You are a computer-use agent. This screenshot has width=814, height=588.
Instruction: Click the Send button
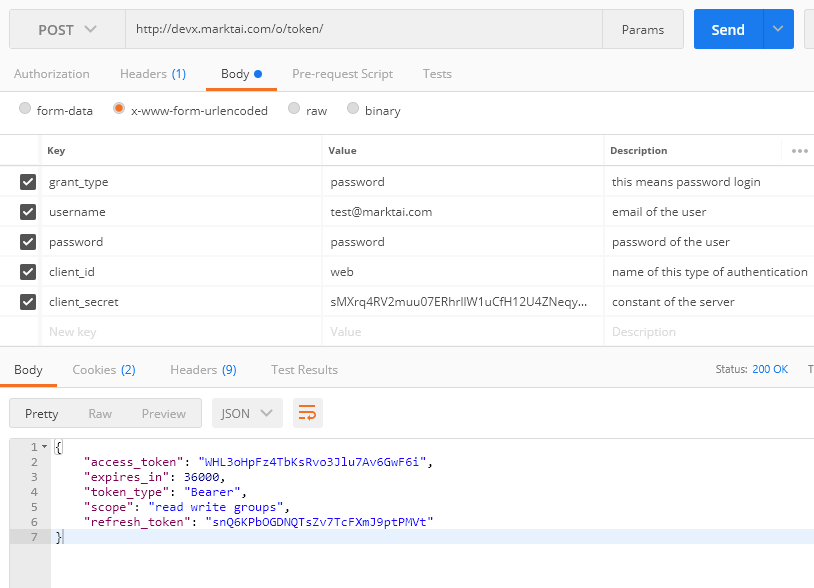pos(728,28)
